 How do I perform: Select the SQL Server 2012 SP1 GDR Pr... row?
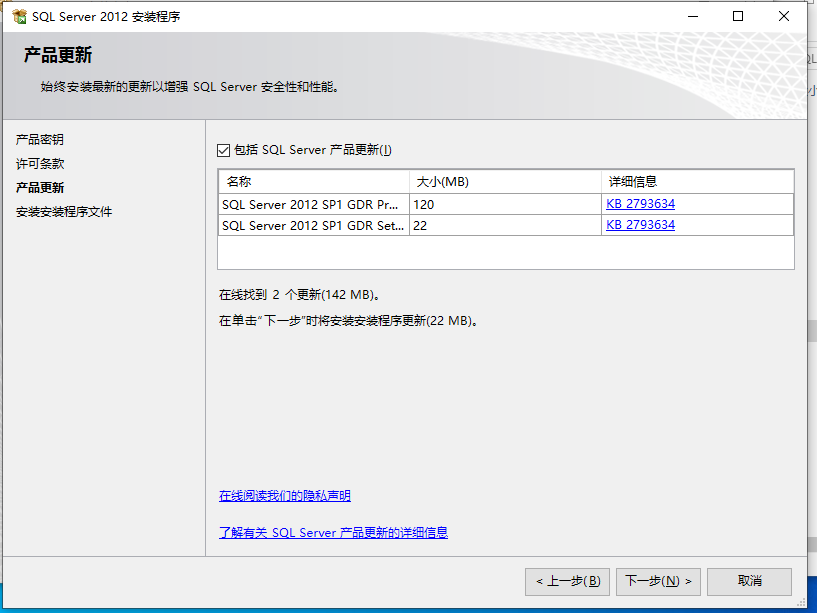pos(505,204)
